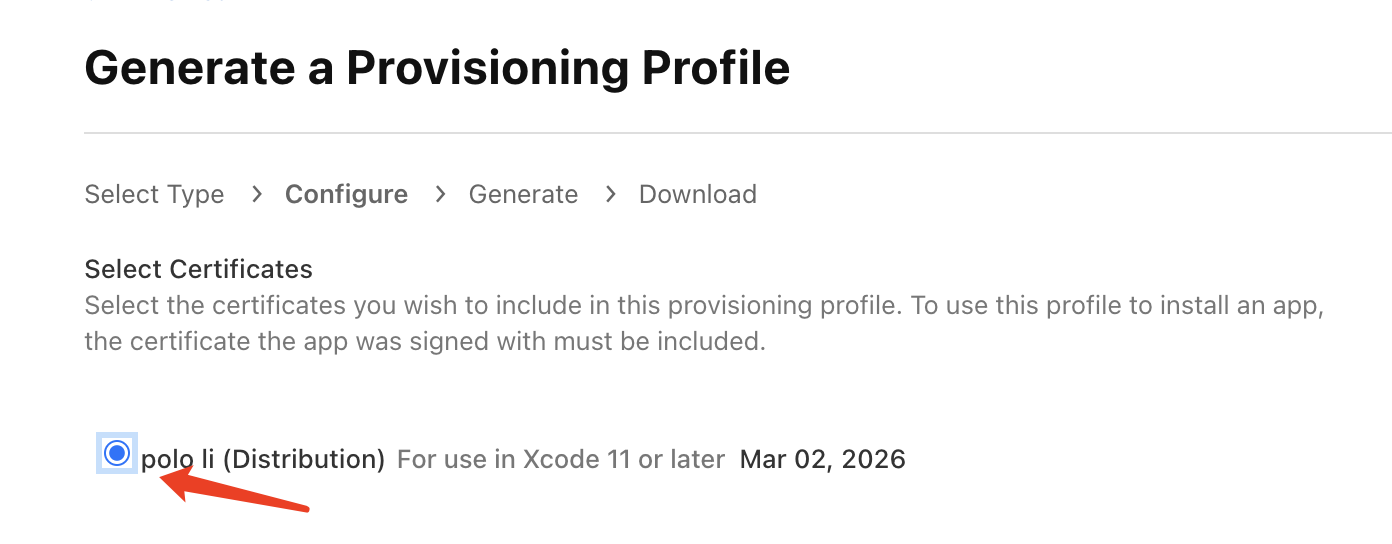
Task: Click chevron between Select Type and Configure
Action: tap(256, 194)
